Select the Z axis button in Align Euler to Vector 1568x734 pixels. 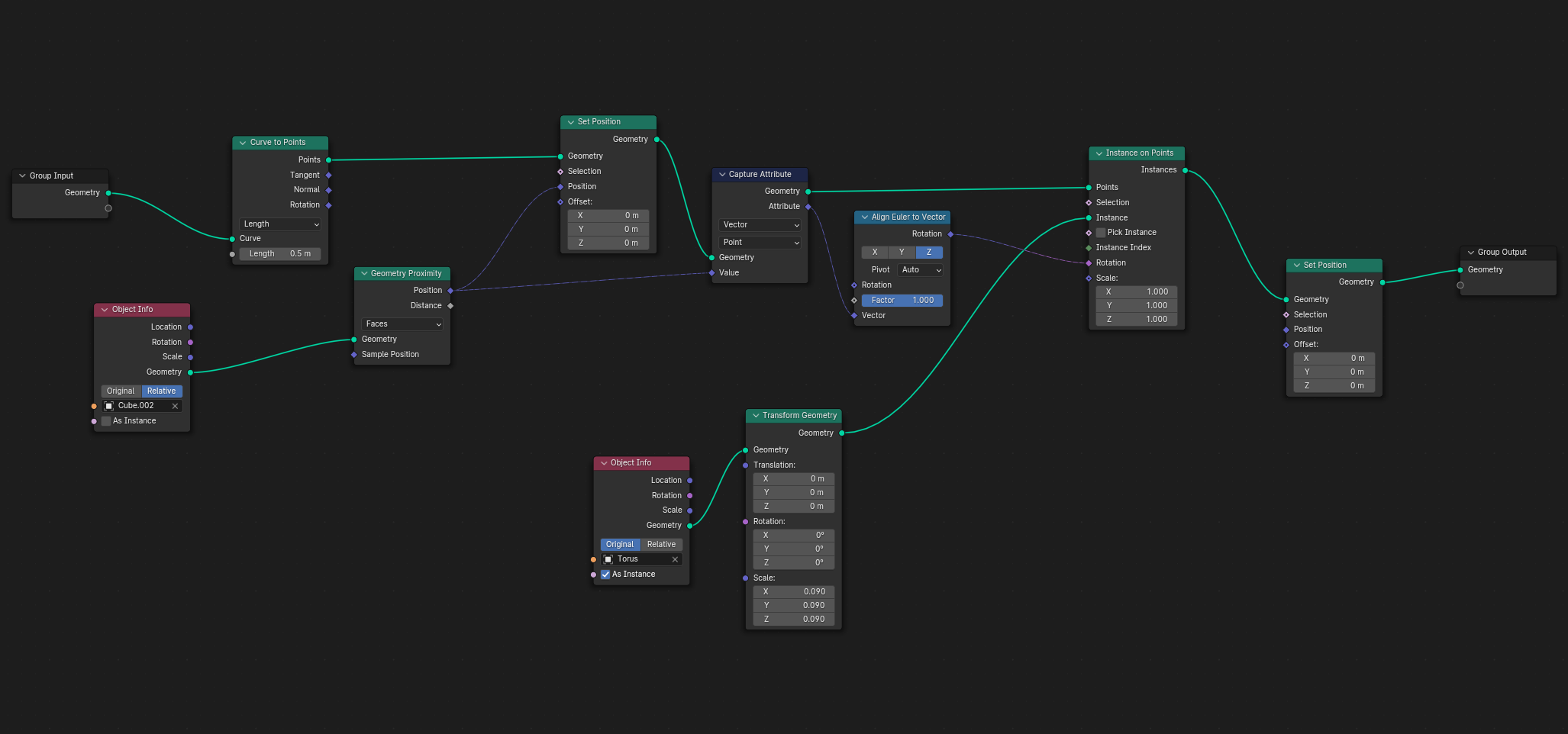click(929, 253)
